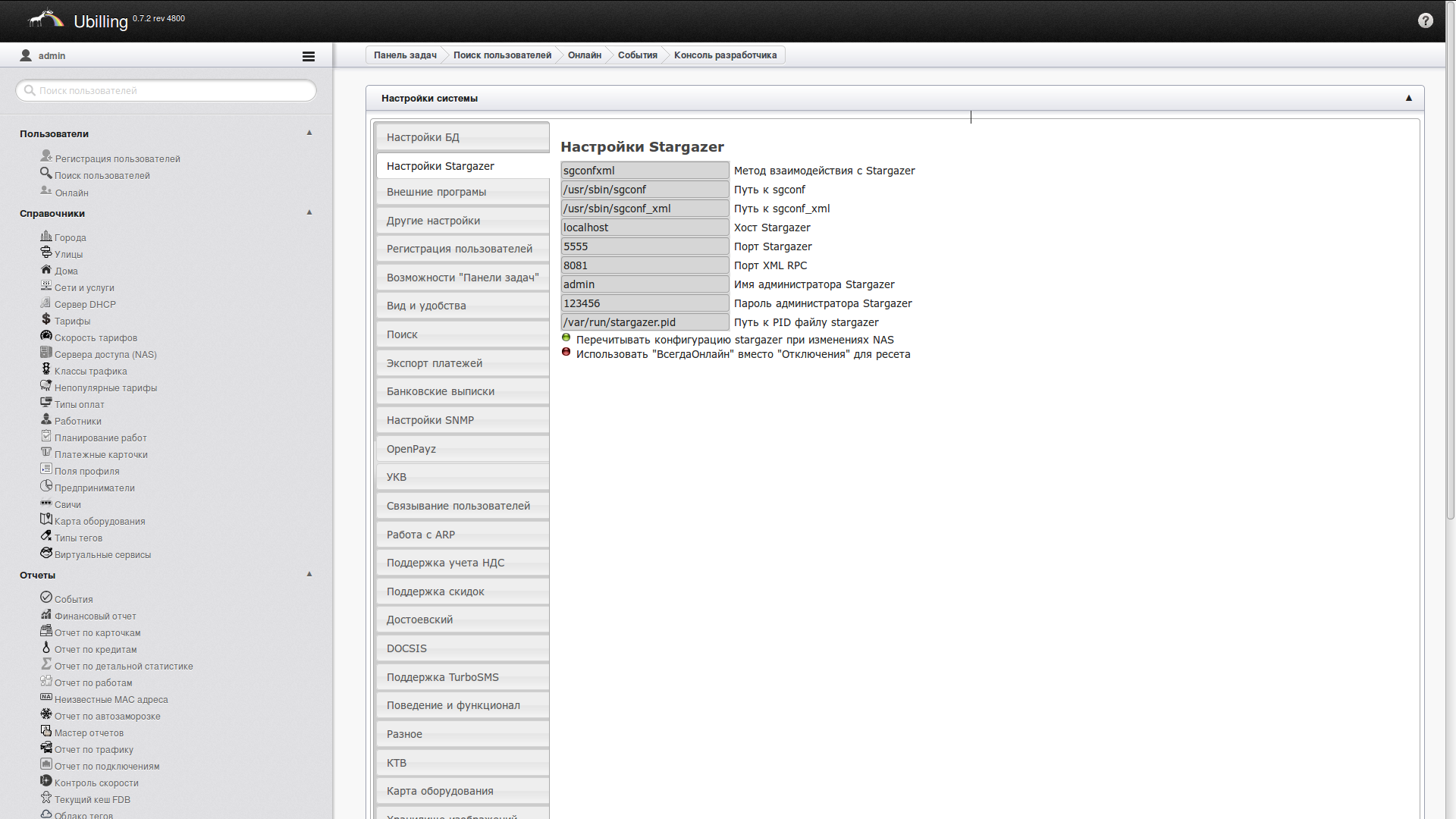
Task: Click the Тарифы dollar icon
Action: point(46,318)
